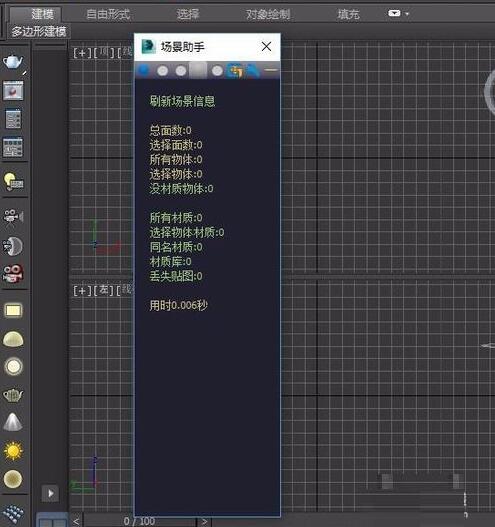Click the cream ring light icon
This screenshot has width=495, height=527.
[13, 366]
